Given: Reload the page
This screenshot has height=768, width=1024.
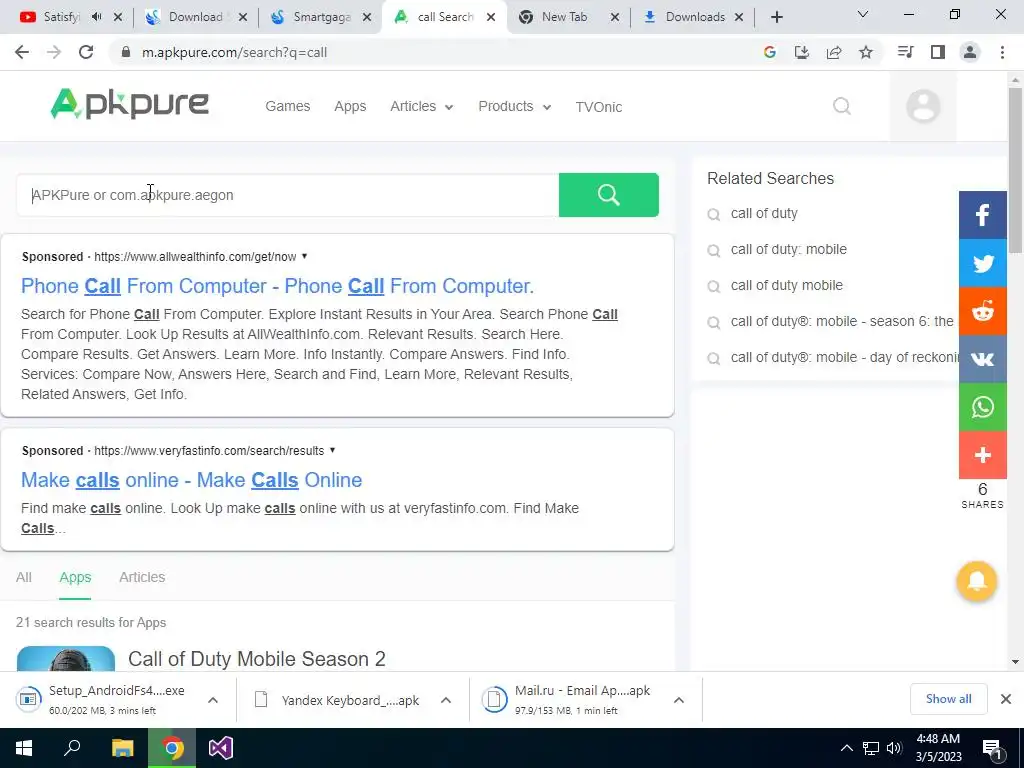Looking at the screenshot, I should [86, 52].
